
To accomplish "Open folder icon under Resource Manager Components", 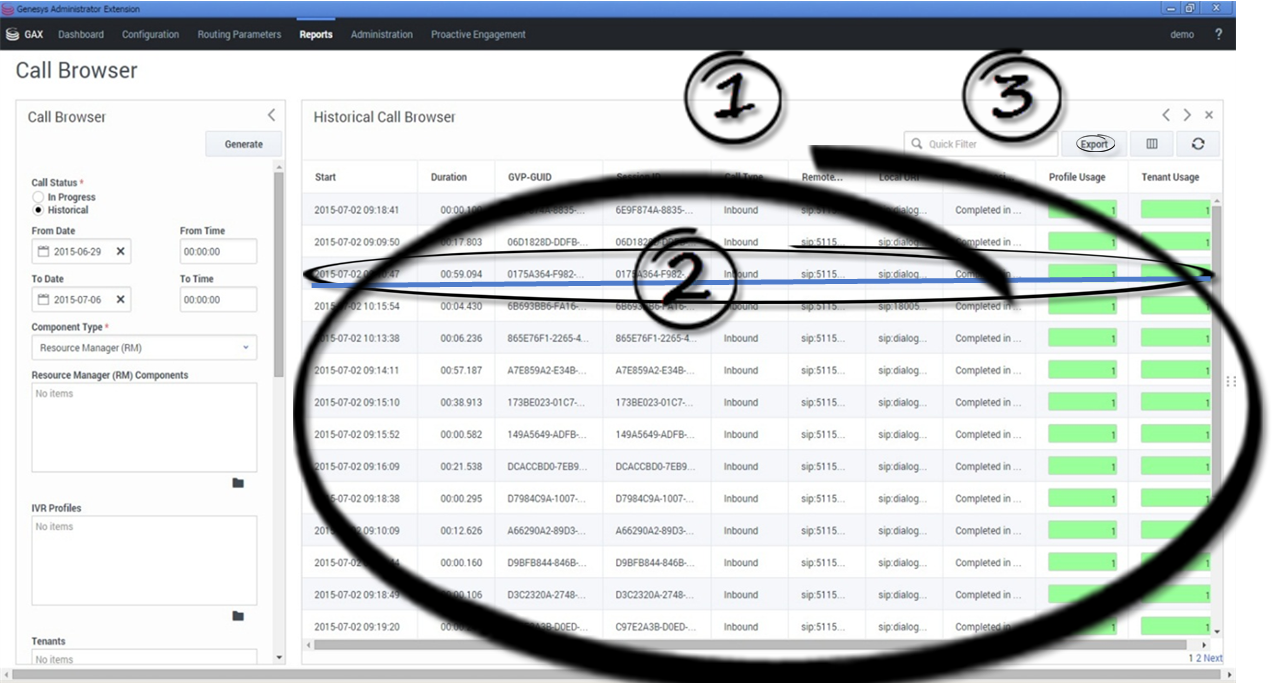I will click(x=238, y=483).
